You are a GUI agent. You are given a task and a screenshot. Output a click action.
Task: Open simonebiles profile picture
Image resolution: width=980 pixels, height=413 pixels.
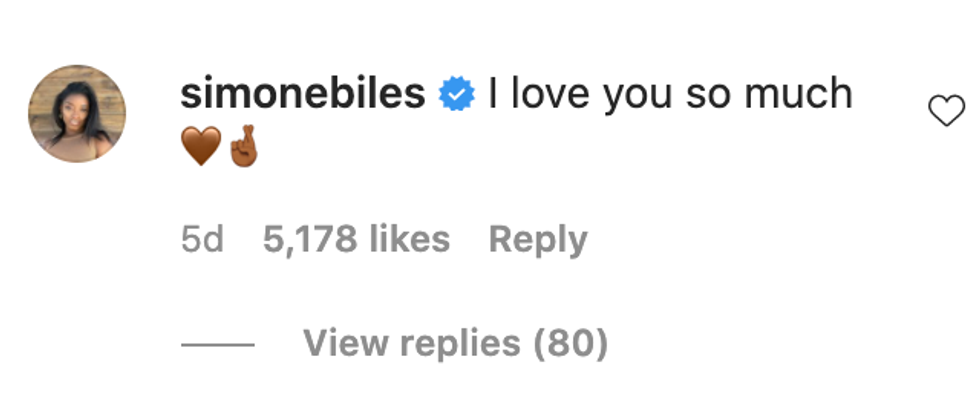pos(77,114)
